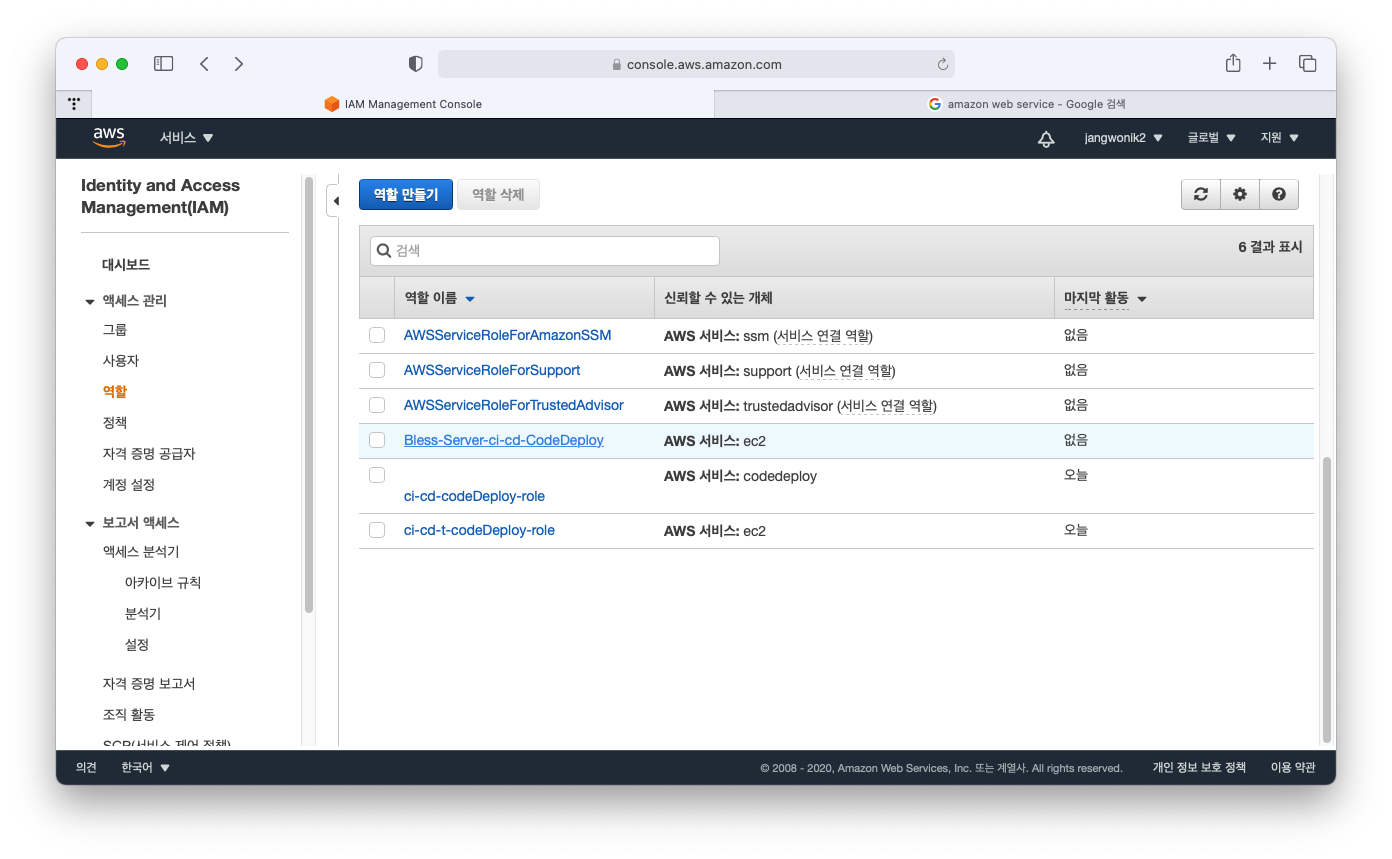The height and width of the screenshot is (859, 1392).
Task: Open the Safari share icon
Action: point(1233,63)
